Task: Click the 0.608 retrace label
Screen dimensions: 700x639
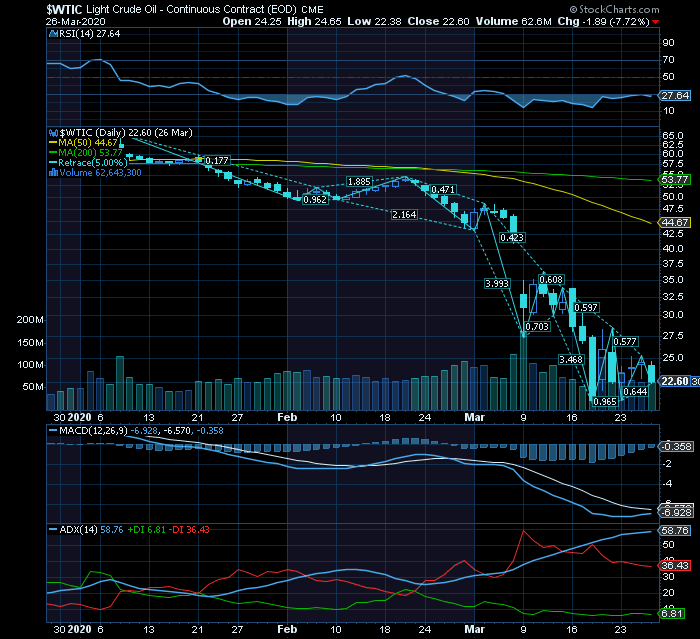Action: click(551, 280)
